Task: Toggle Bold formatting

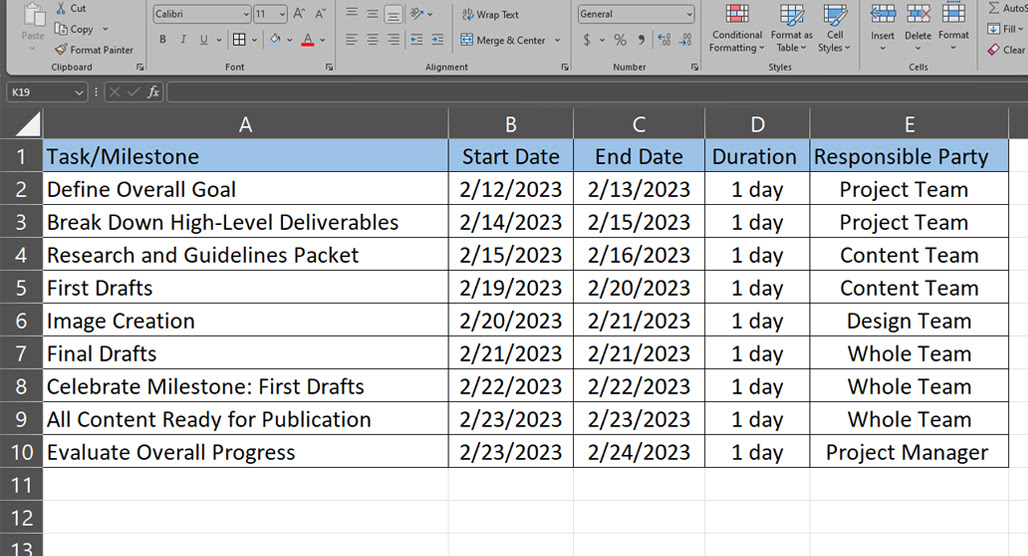Action: click(x=163, y=39)
